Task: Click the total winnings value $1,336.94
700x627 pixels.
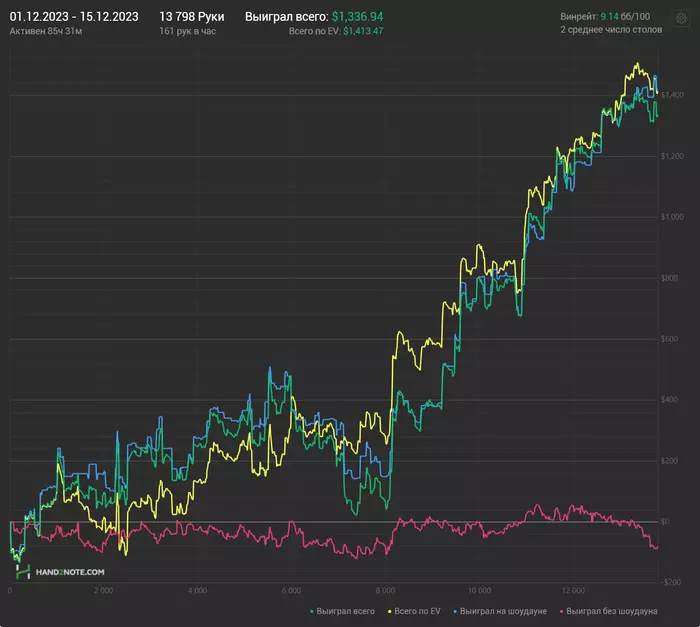Action: point(358,17)
